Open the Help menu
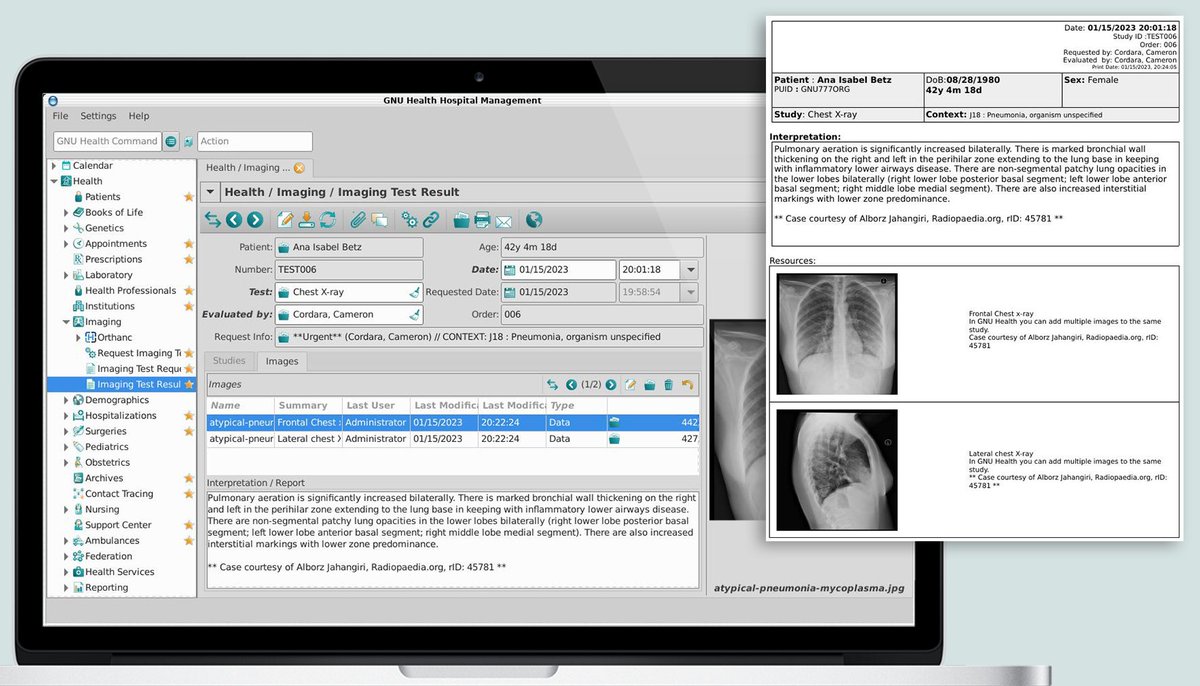The image size is (1200, 686). pyautogui.click(x=139, y=116)
